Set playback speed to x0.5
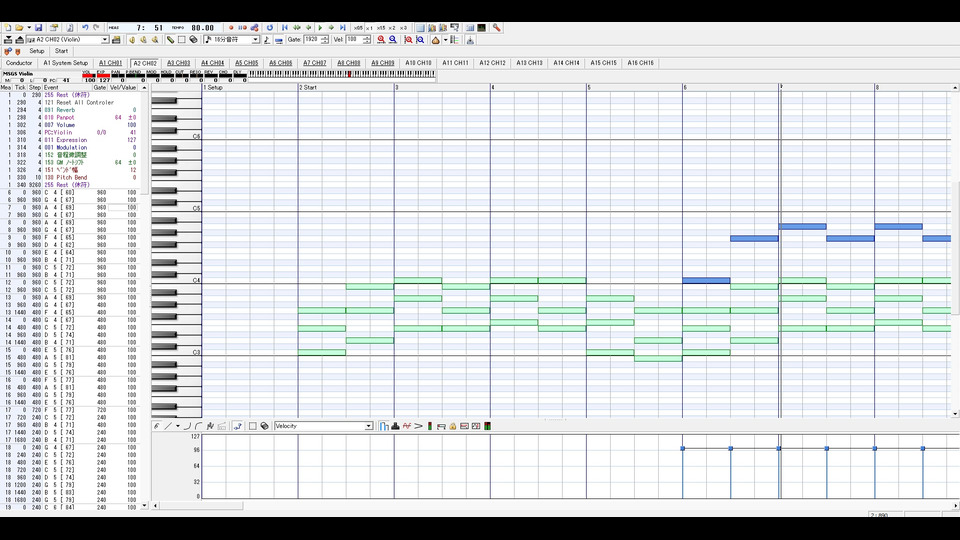Viewport: 960px width, 540px height. 358,28
